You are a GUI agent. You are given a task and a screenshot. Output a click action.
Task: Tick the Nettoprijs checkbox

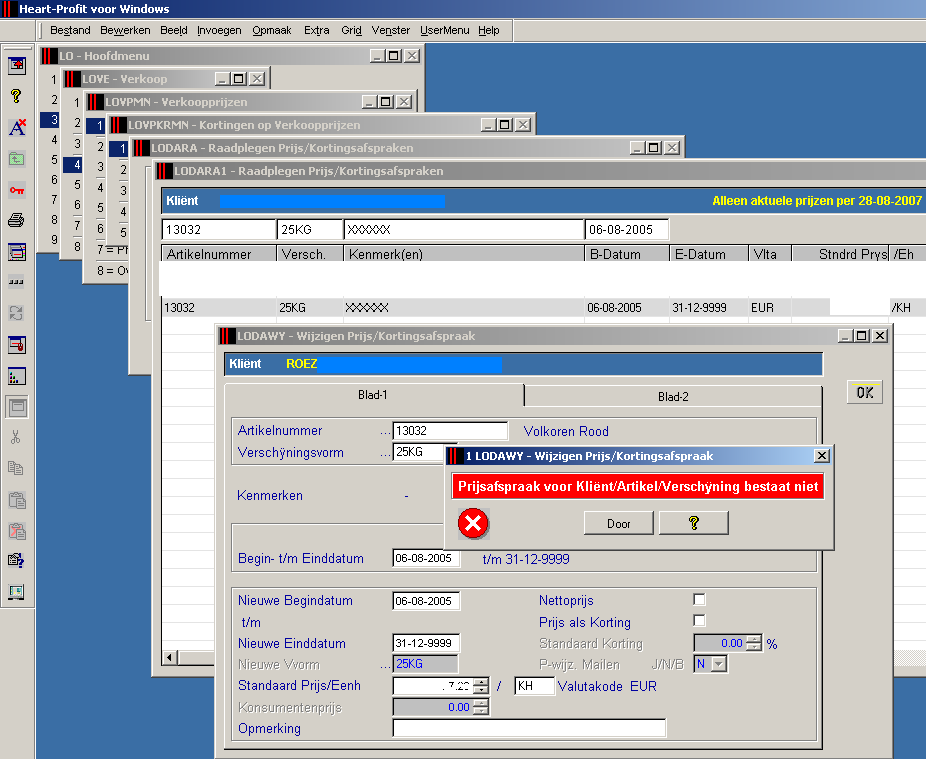pyautogui.click(x=699, y=600)
